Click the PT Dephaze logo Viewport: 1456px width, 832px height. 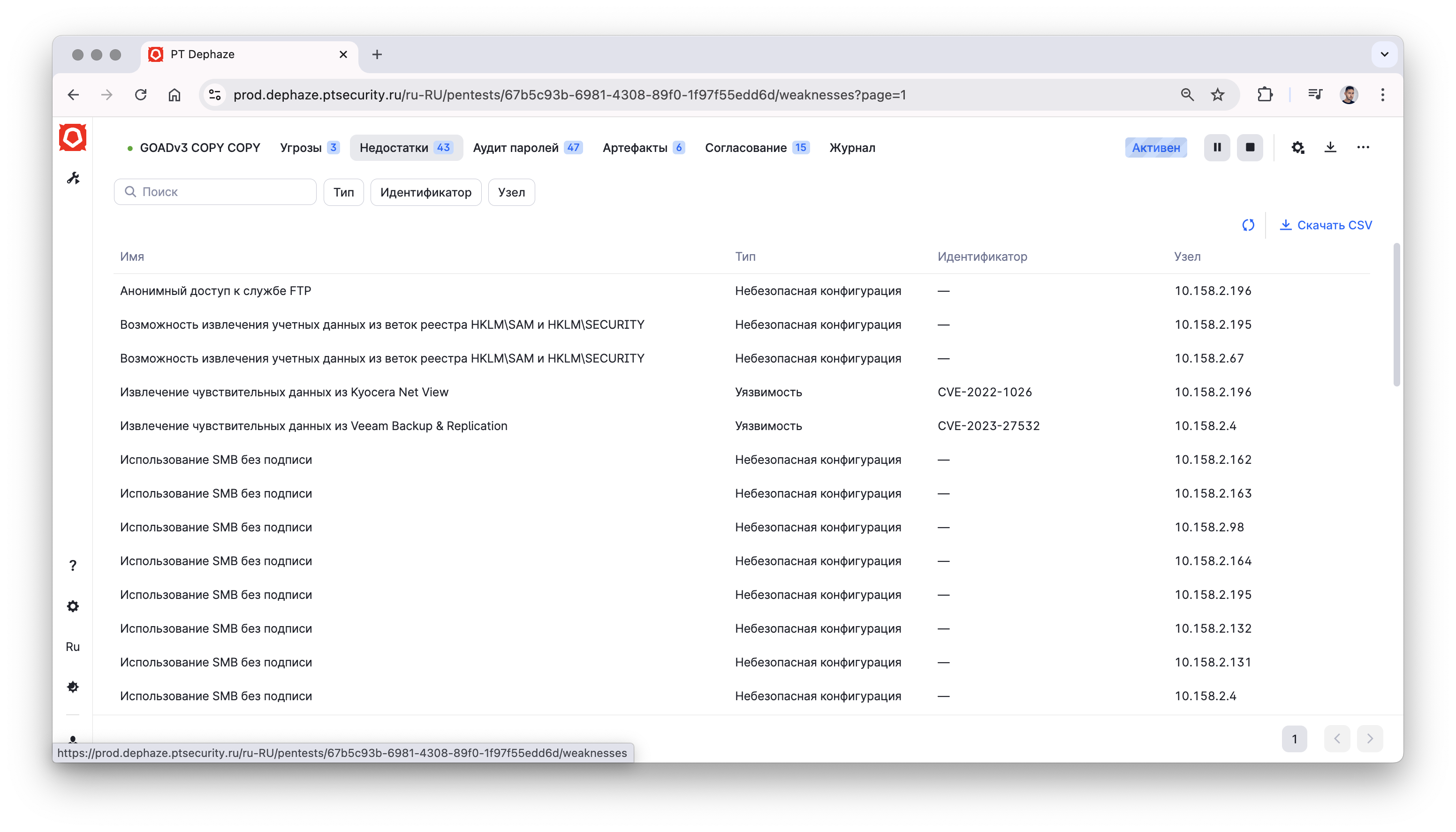click(x=73, y=138)
